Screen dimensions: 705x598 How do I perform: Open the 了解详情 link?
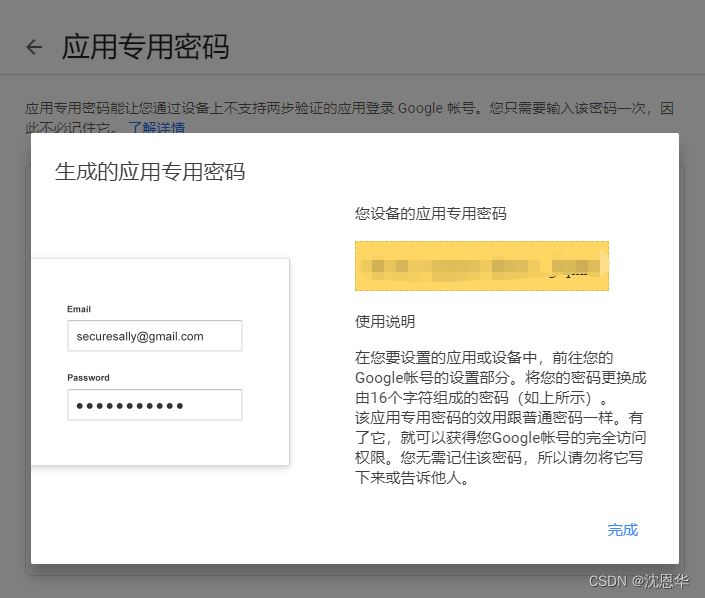coord(157,127)
